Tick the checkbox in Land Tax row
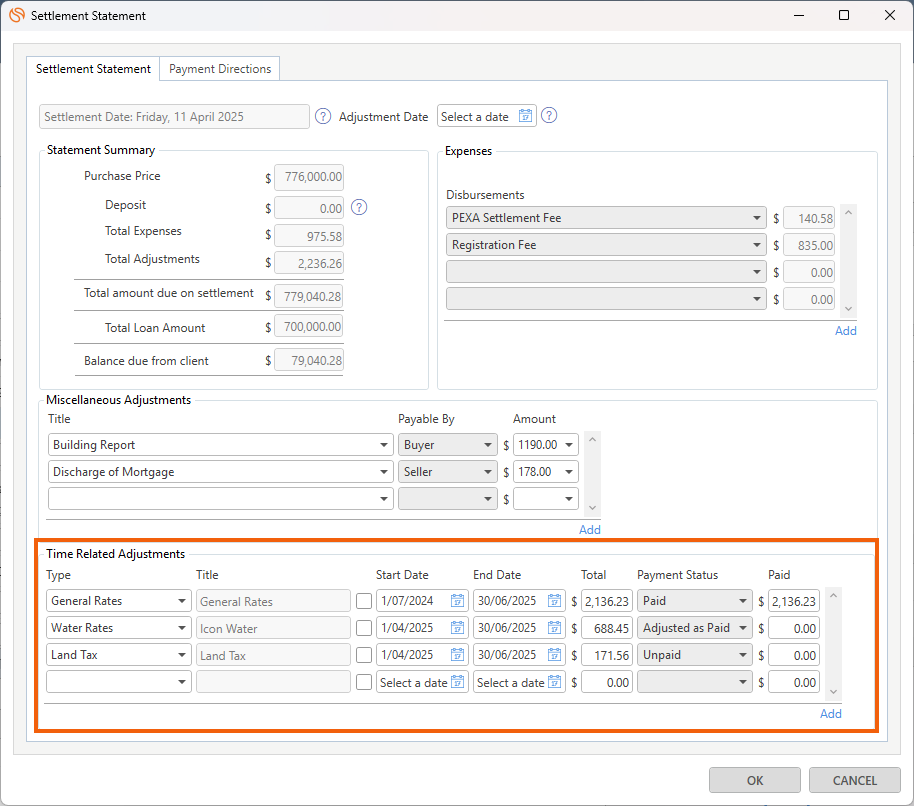 364,655
